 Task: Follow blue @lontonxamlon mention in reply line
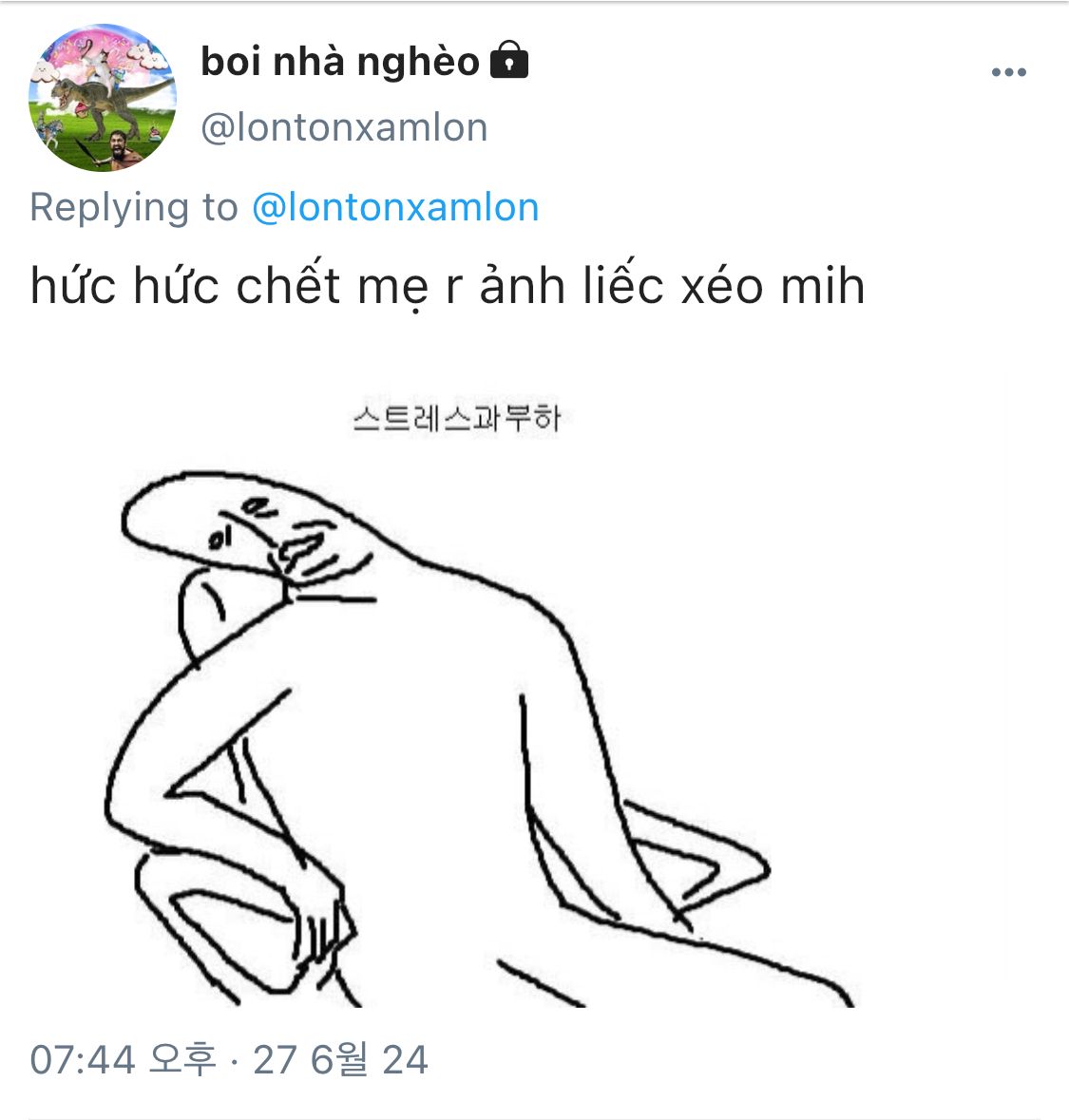point(395,208)
